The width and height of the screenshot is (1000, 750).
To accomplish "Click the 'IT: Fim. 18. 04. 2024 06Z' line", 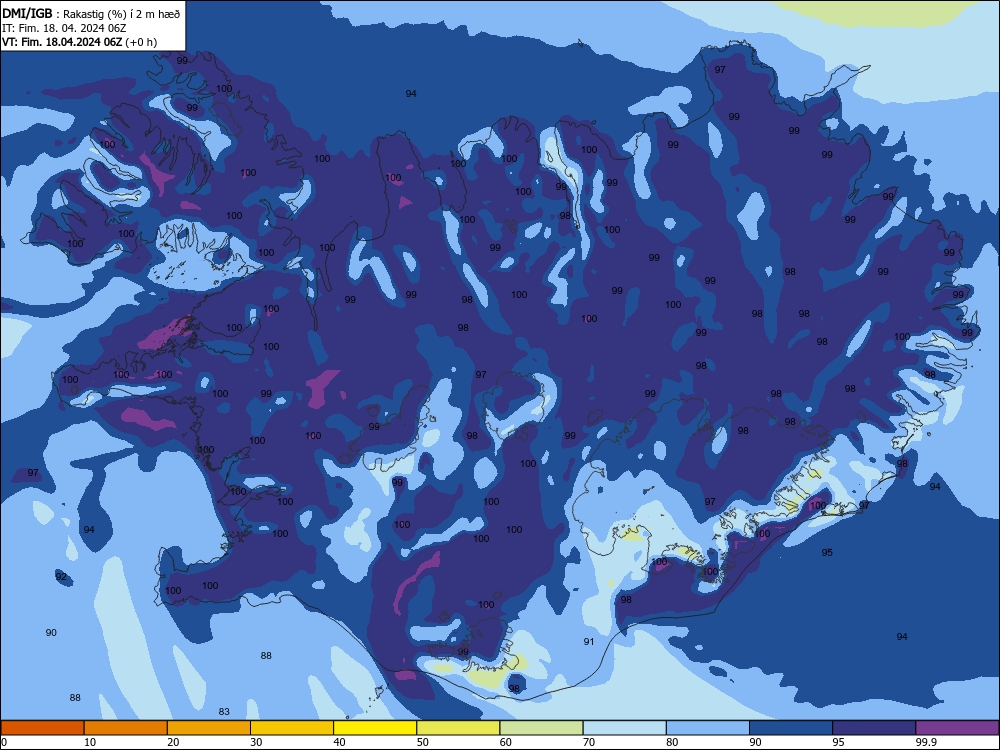I will [64, 28].
